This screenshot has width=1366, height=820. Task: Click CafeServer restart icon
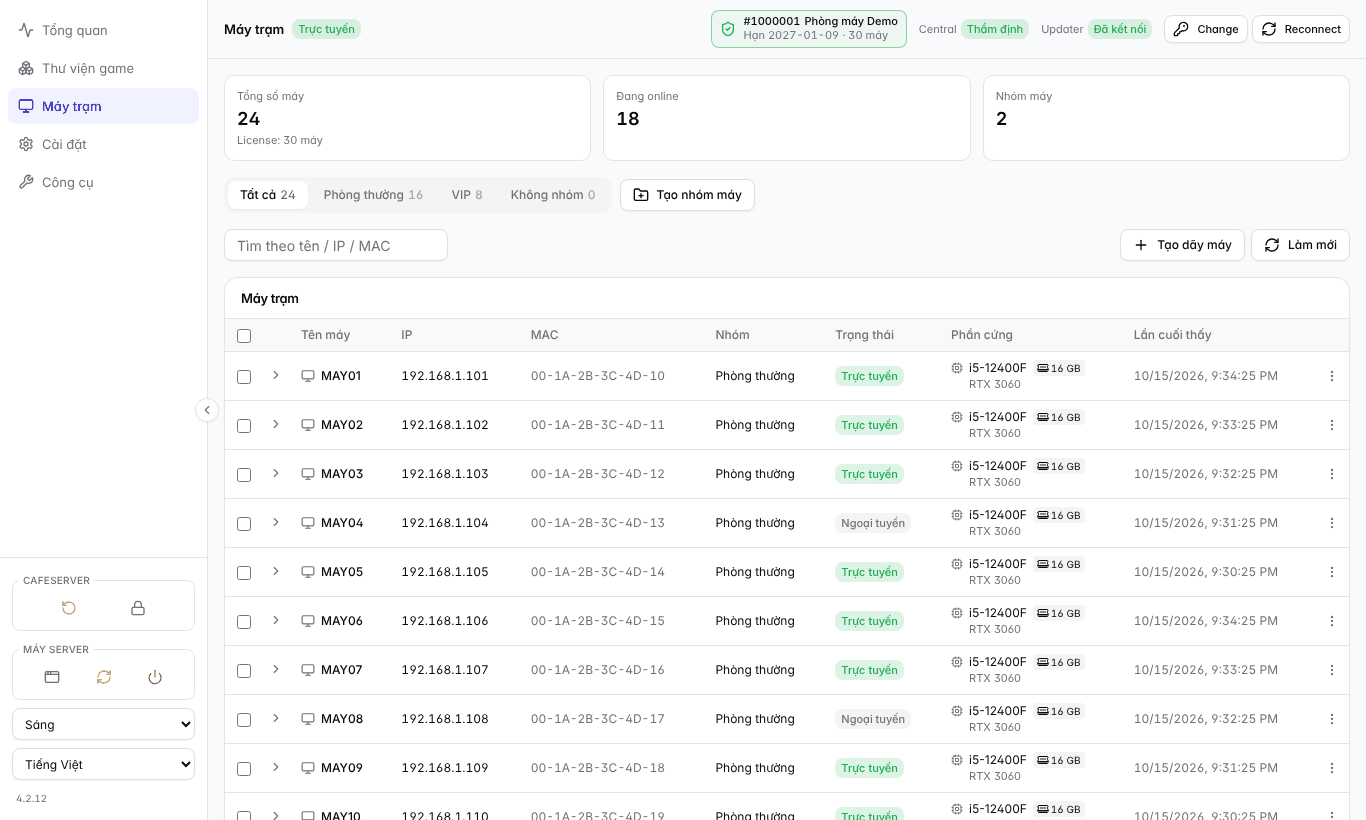point(69,608)
